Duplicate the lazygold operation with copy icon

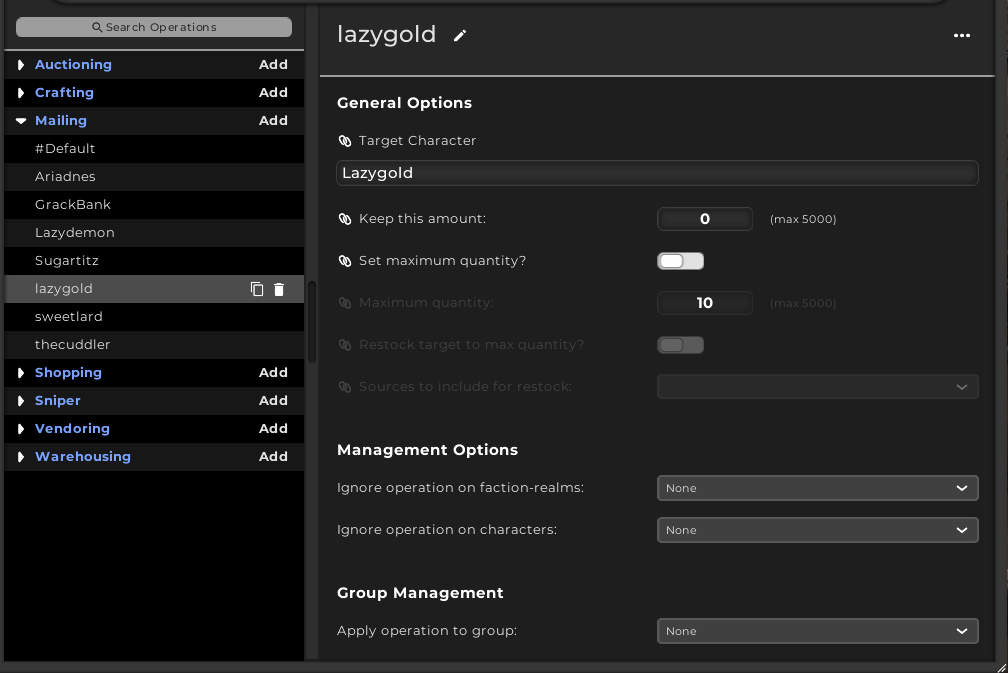[x=257, y=289]
